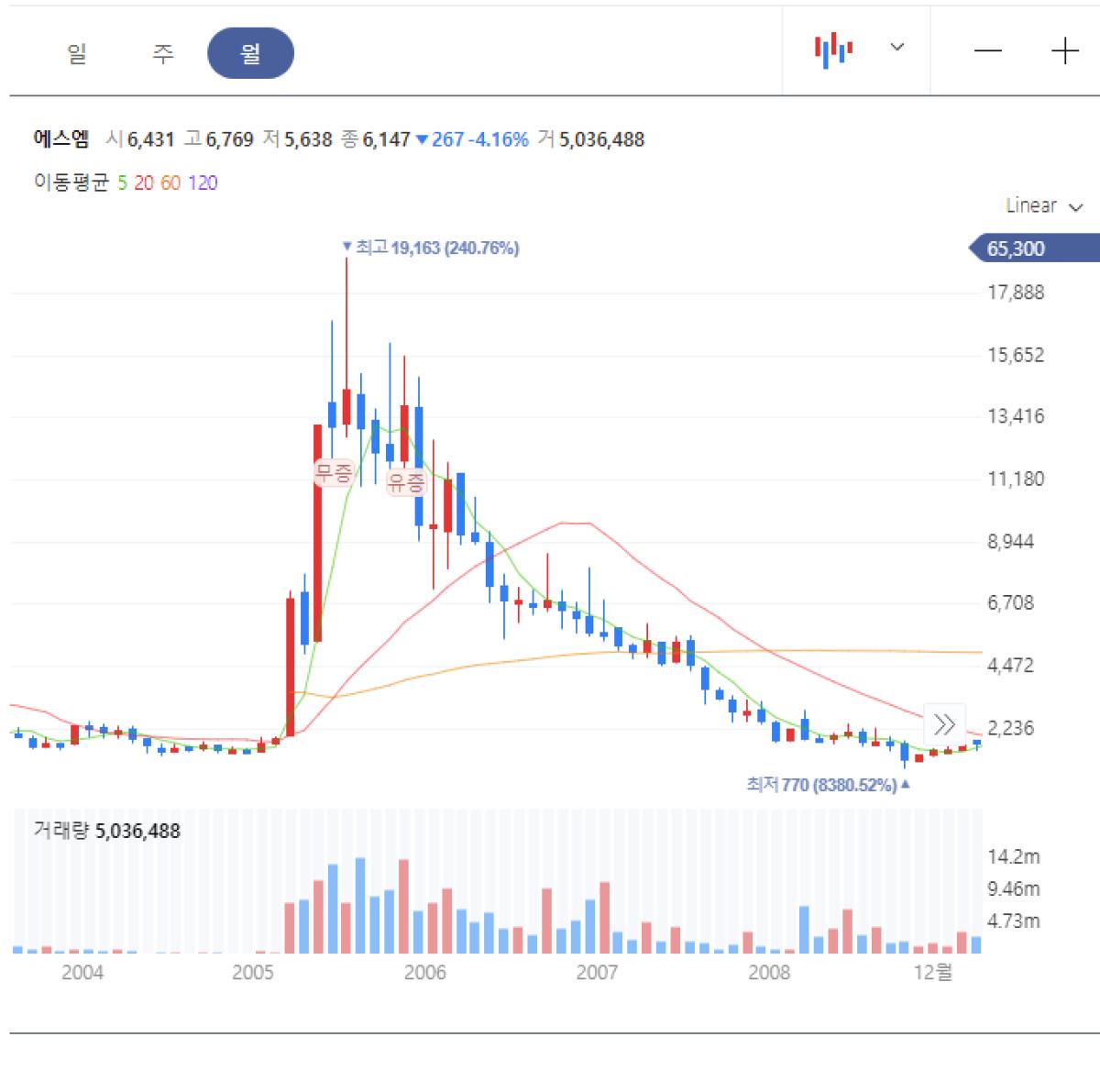Toggle the 5-period moving average

tap(122, 183)
